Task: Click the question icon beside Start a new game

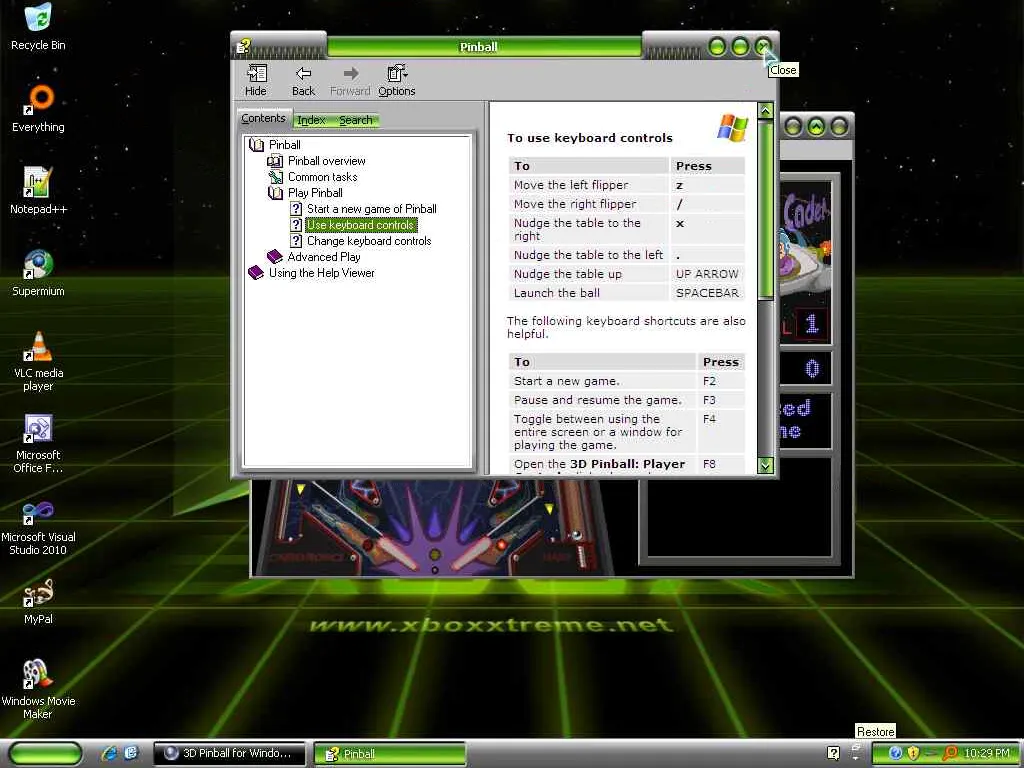Action: [x=296, y=209]
